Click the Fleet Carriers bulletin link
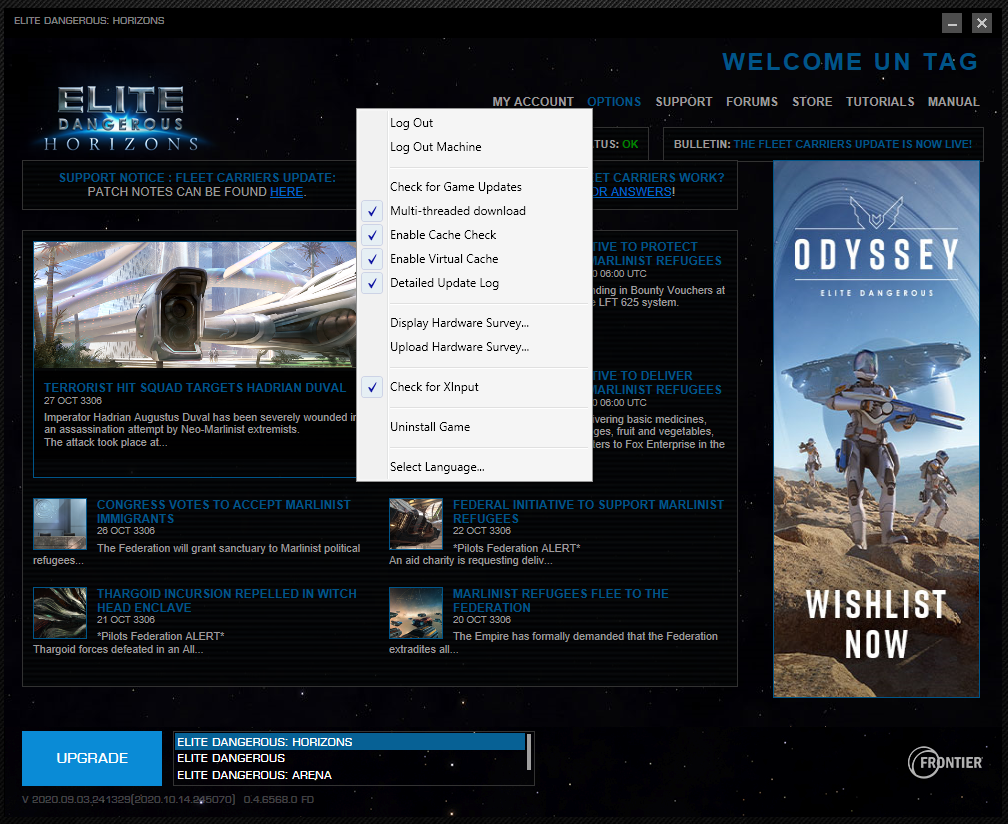 point(852,144)
